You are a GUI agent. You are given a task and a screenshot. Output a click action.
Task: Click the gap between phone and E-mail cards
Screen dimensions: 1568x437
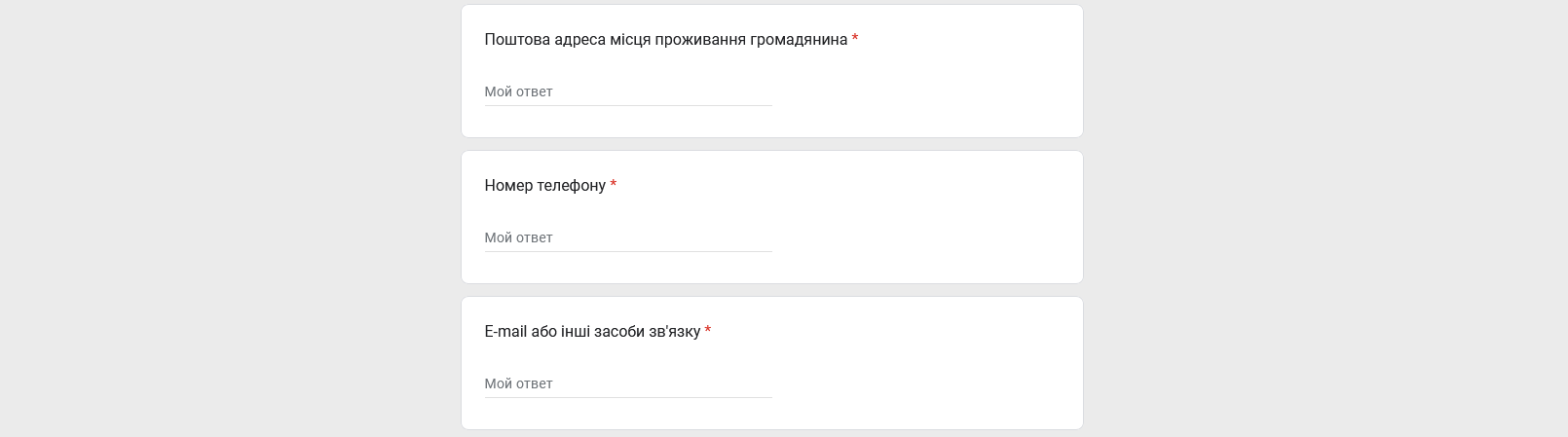(x=771, y=290)
